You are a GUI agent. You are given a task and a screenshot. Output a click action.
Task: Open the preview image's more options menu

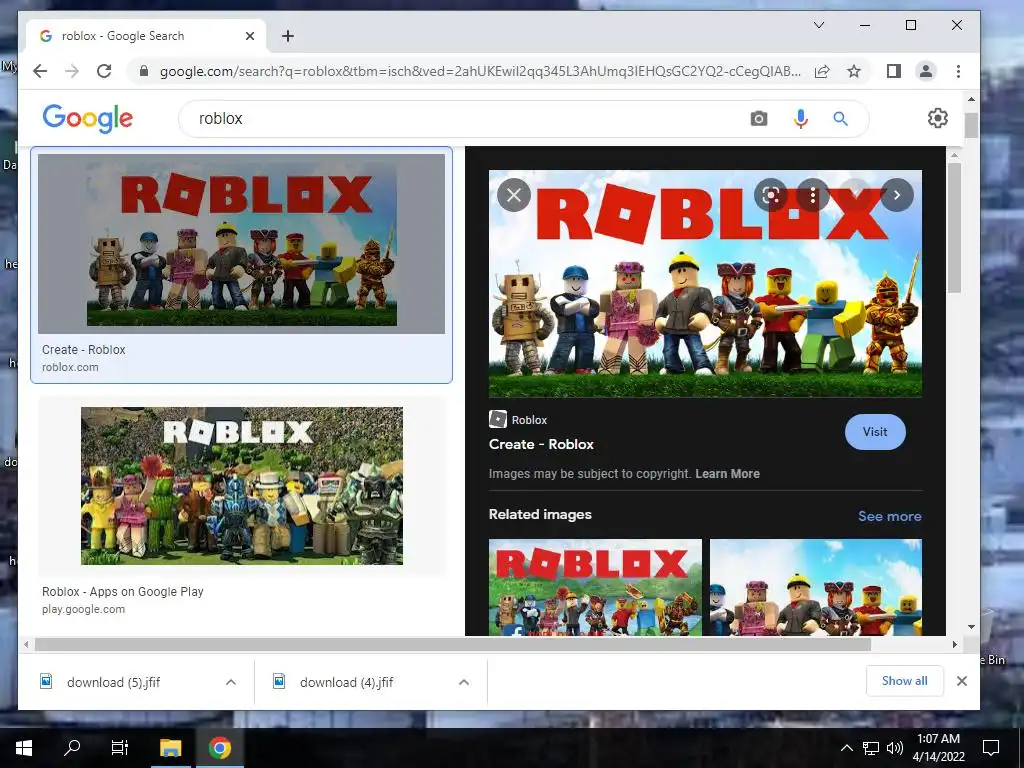812,195
